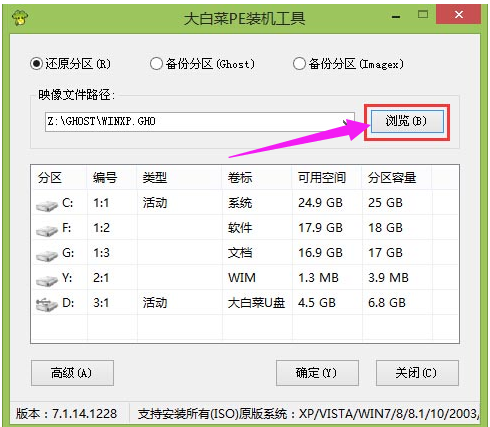Image resolution: width=490 pixels, height=427 pixels.
Task: Select the 系统 volume label cell
Action: coord(240,203)
